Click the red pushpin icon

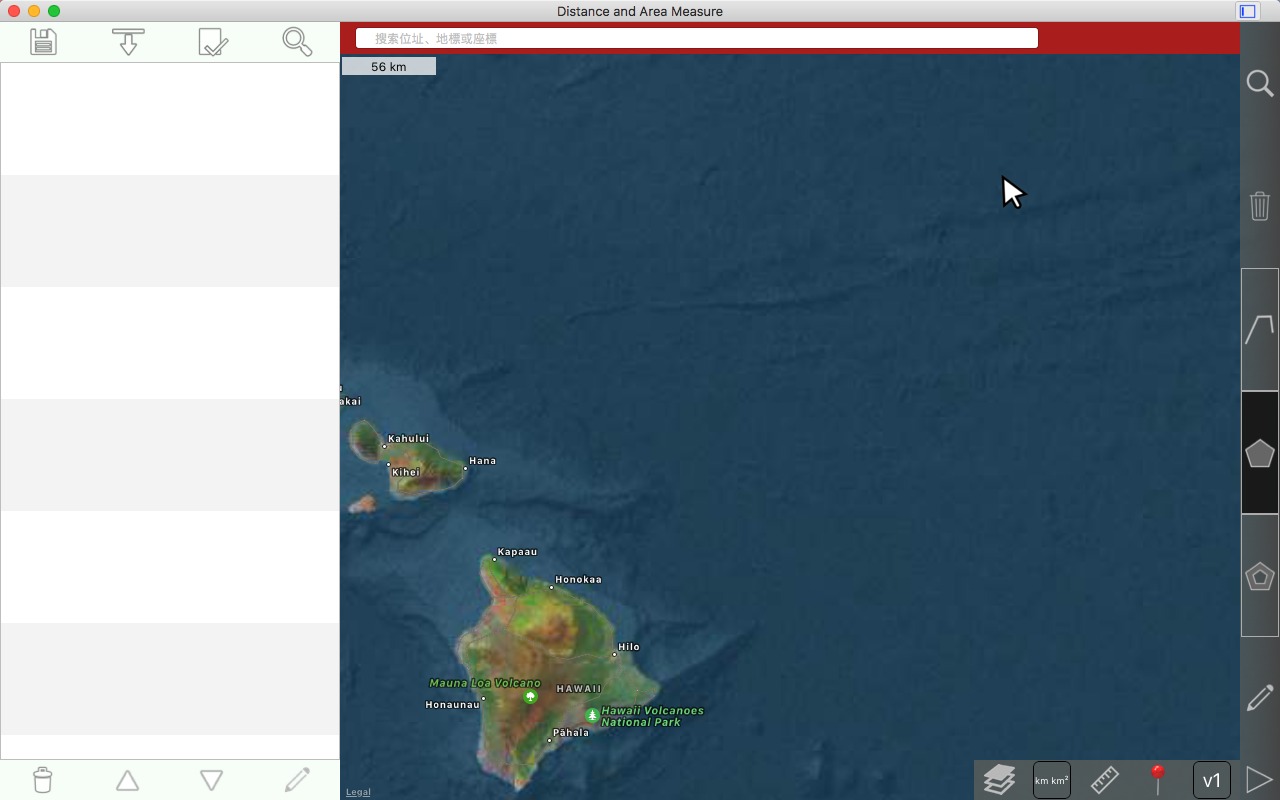point(1158,779)
